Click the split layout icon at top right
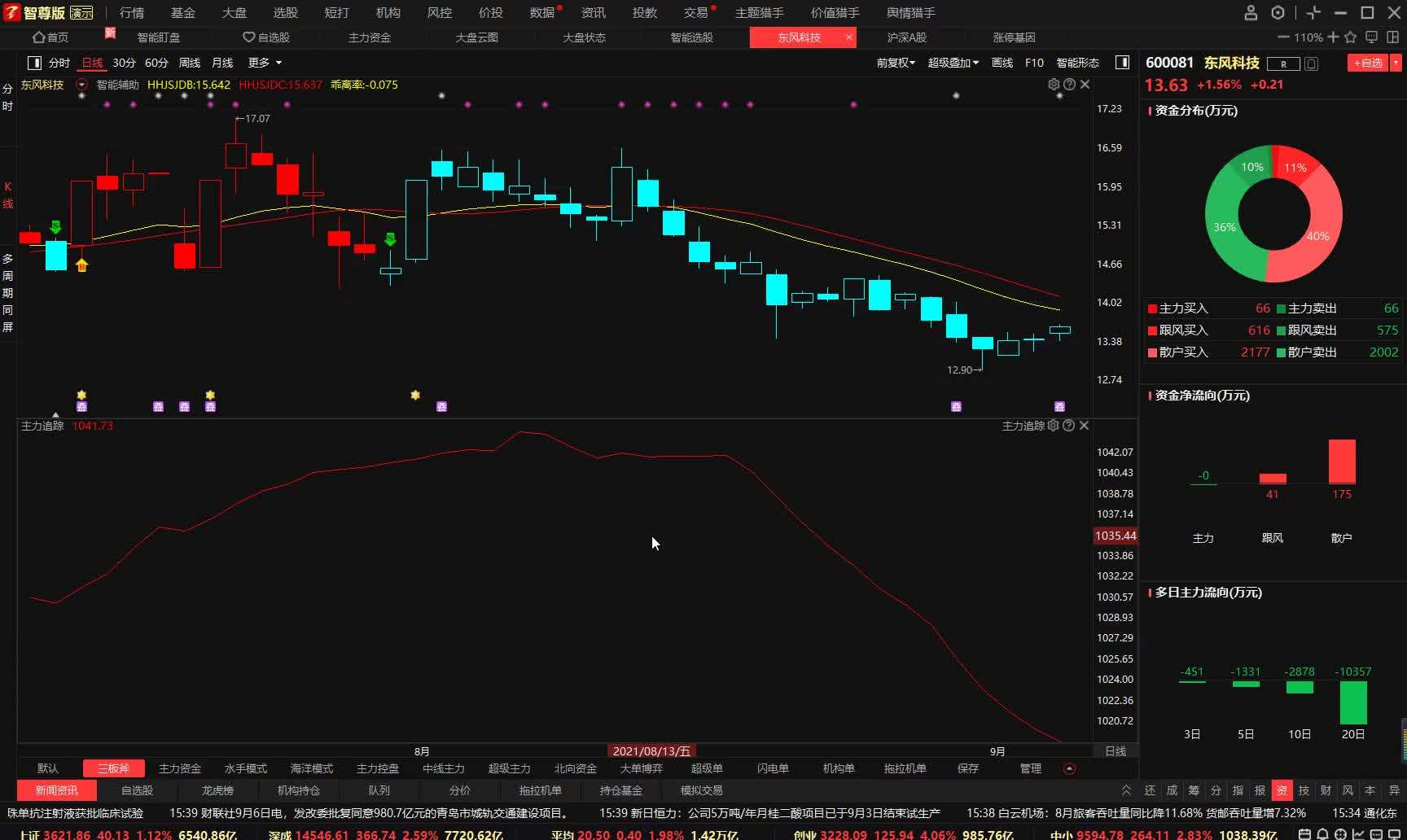 coord(1392,37)
